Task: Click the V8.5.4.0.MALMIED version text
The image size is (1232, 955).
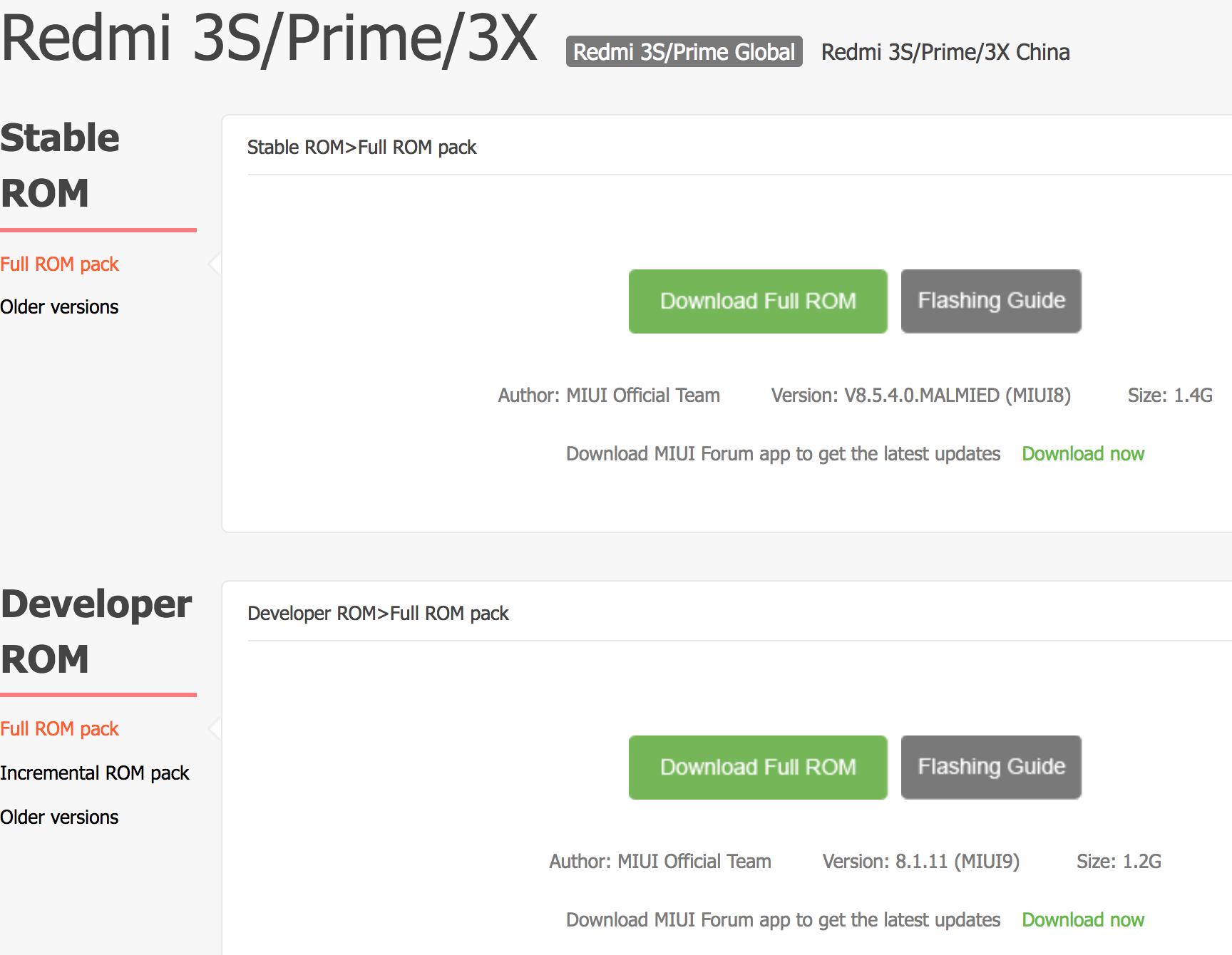Action: pos(920,396)
